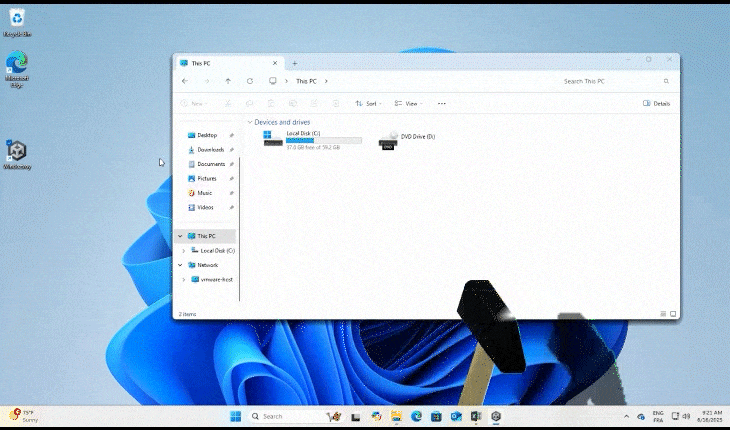Open File Explorer from the taskbar

point(396,416)
